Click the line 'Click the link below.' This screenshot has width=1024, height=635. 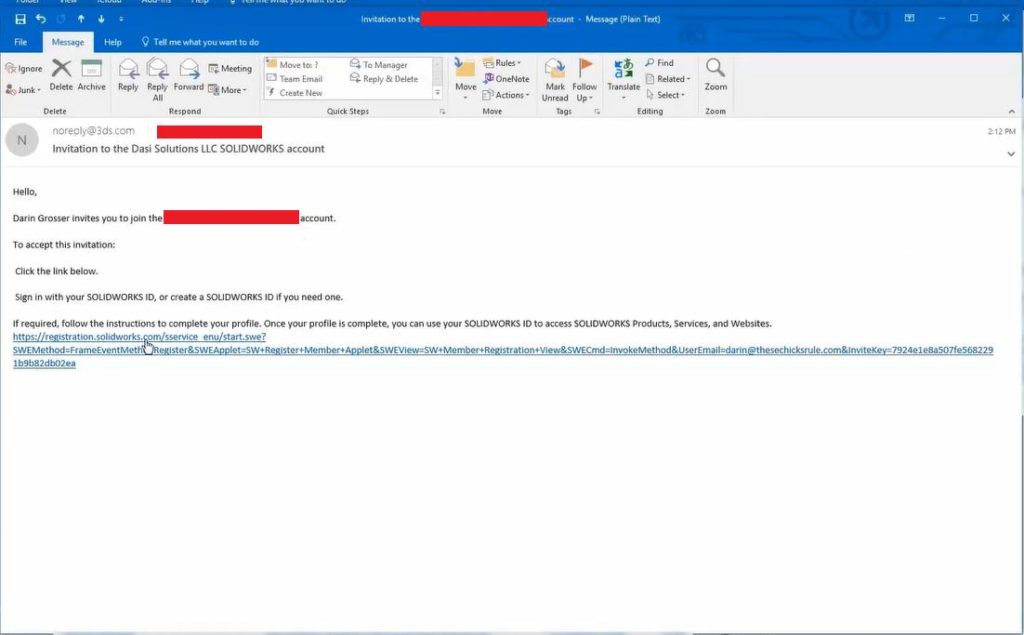click(56, 270)
